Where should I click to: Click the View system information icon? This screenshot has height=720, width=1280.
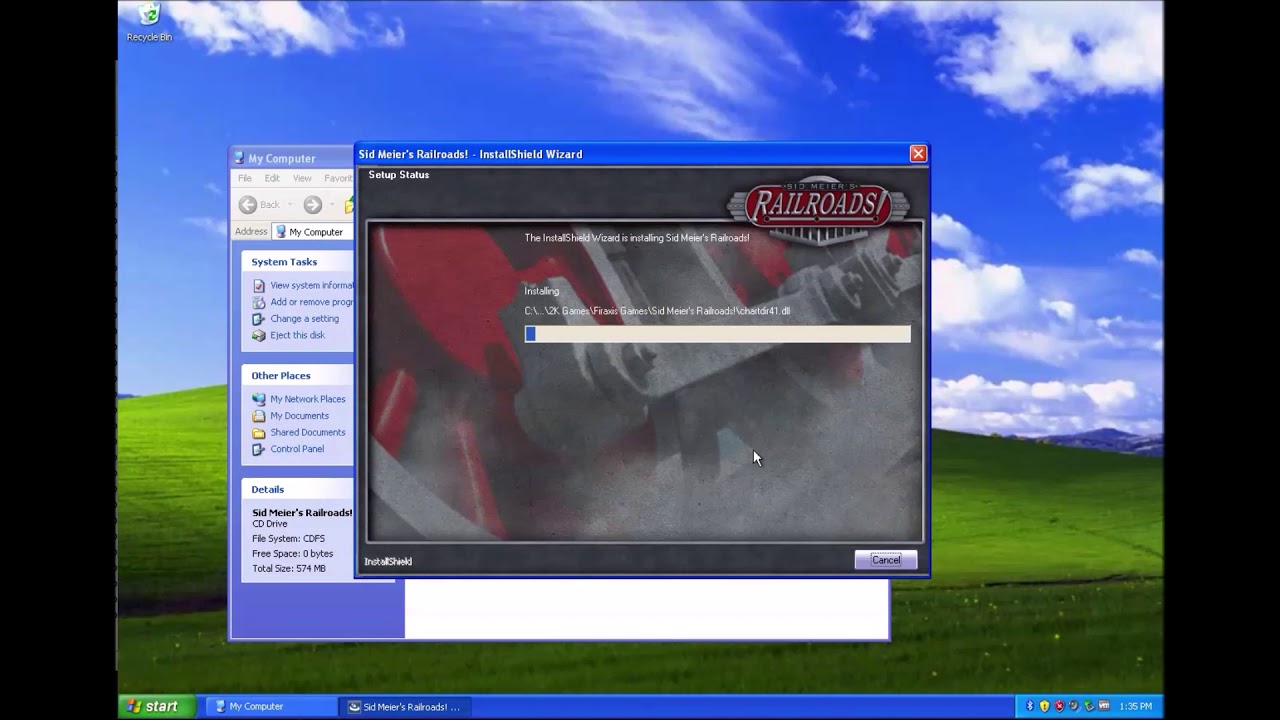pyautogui.click(x=259, y=285)
